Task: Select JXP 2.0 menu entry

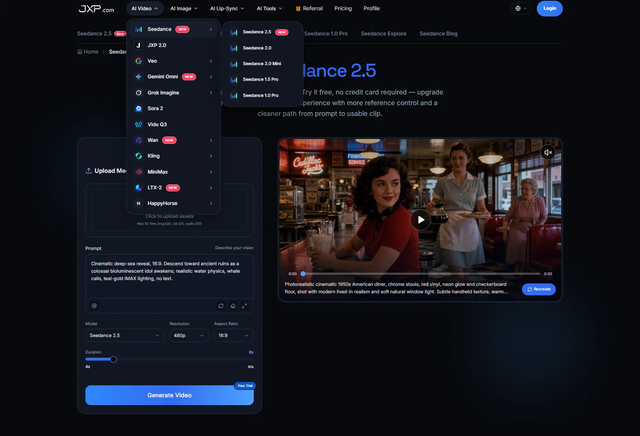Action: click(x=173, y=45)
